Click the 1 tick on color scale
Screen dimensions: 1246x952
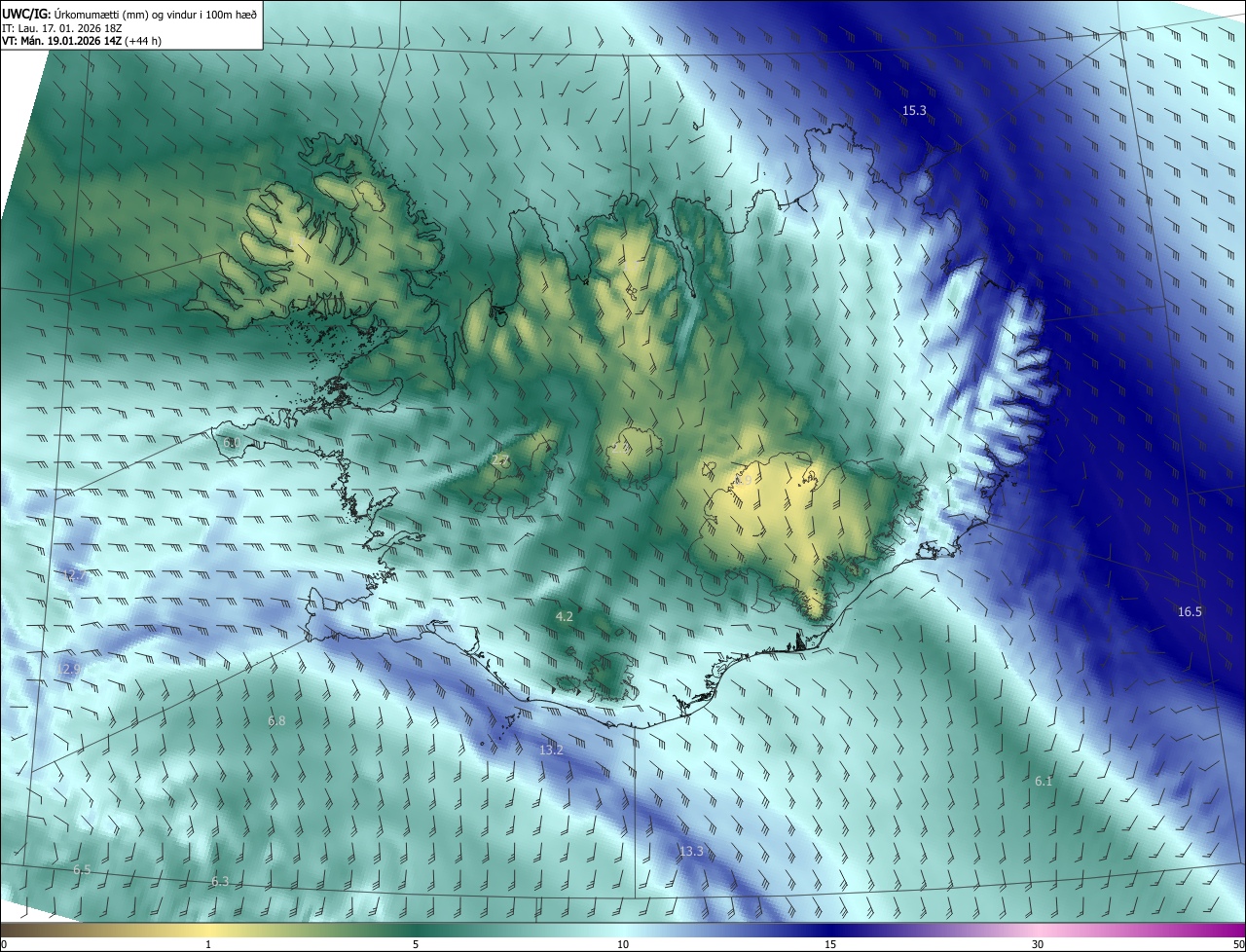208,944
